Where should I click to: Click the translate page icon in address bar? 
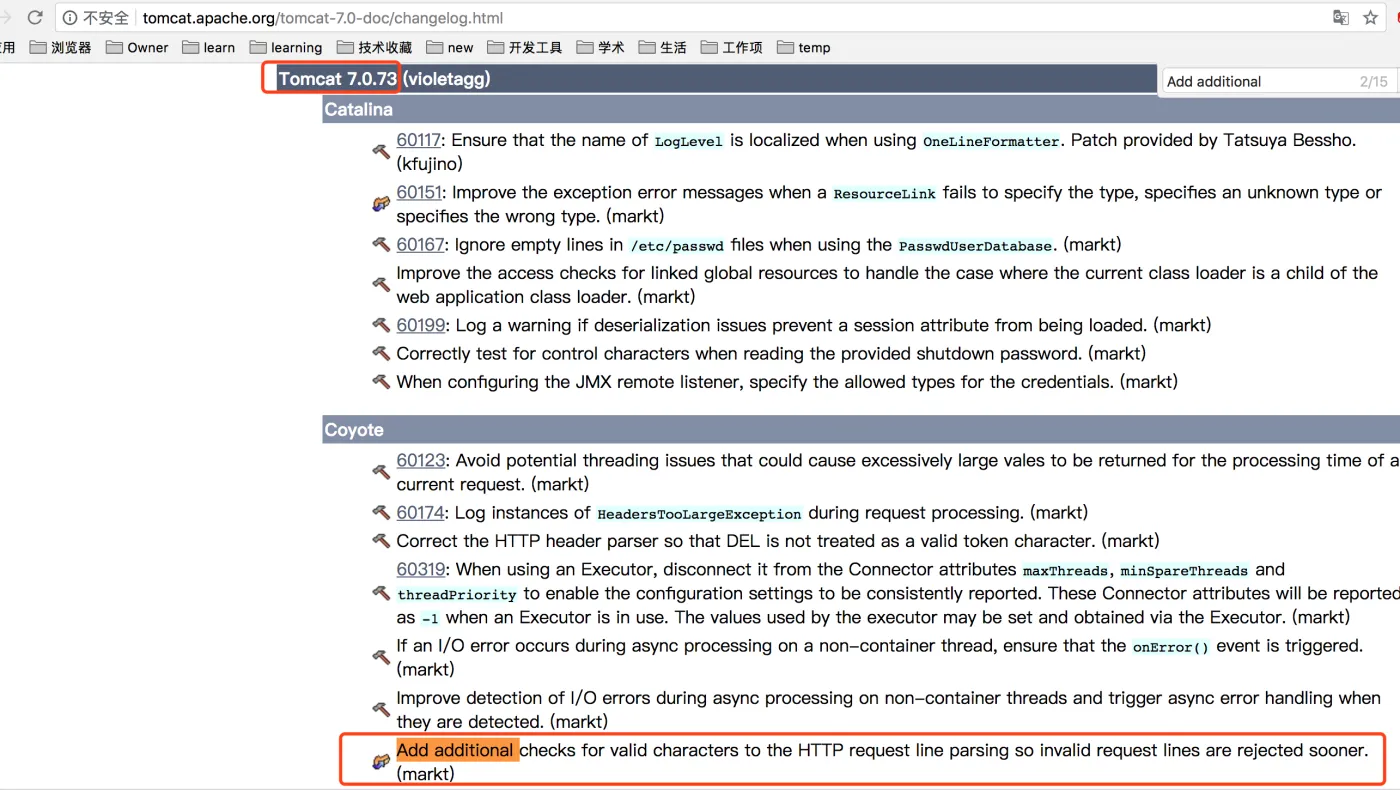[1341, 17]
